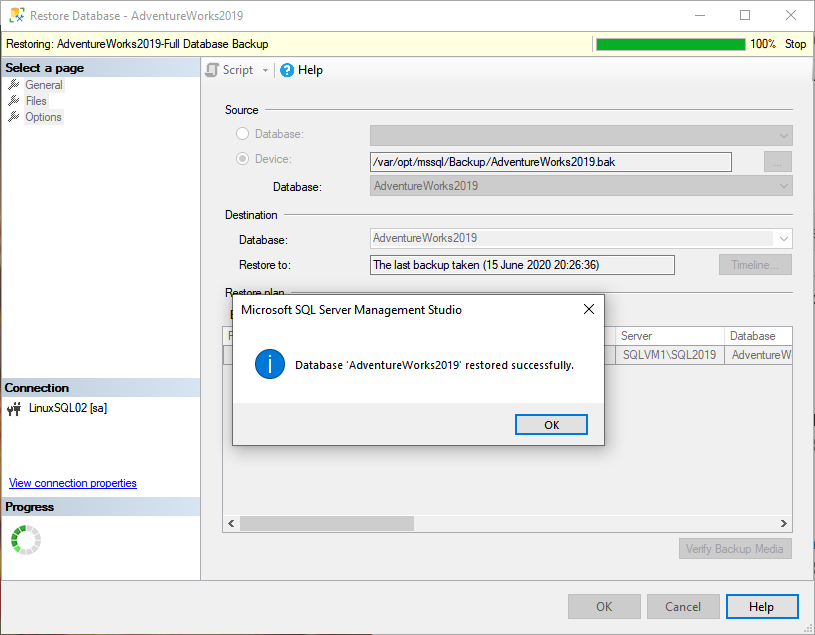Click the LinuxSQL02 [sa] connection text
The image size is (815, 635).
point(68,408)
